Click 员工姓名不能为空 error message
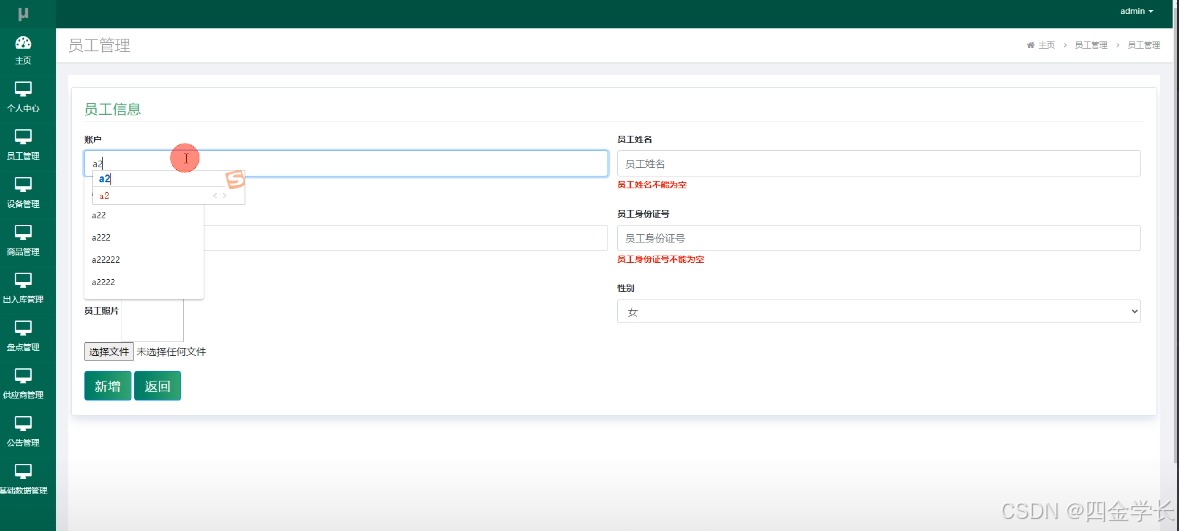This screenshot has width=1179, height=531. point(651,185)
